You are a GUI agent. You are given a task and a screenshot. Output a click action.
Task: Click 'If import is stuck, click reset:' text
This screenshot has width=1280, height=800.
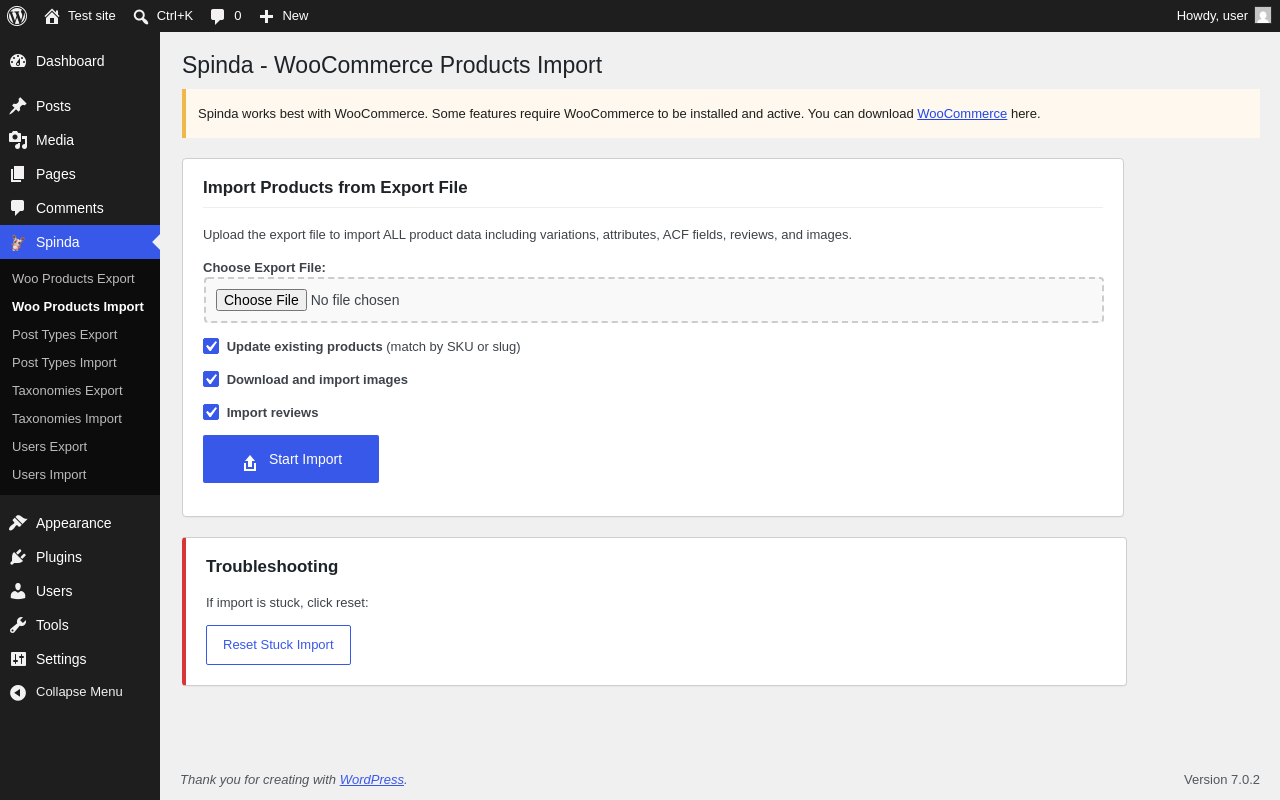point(287,602)
